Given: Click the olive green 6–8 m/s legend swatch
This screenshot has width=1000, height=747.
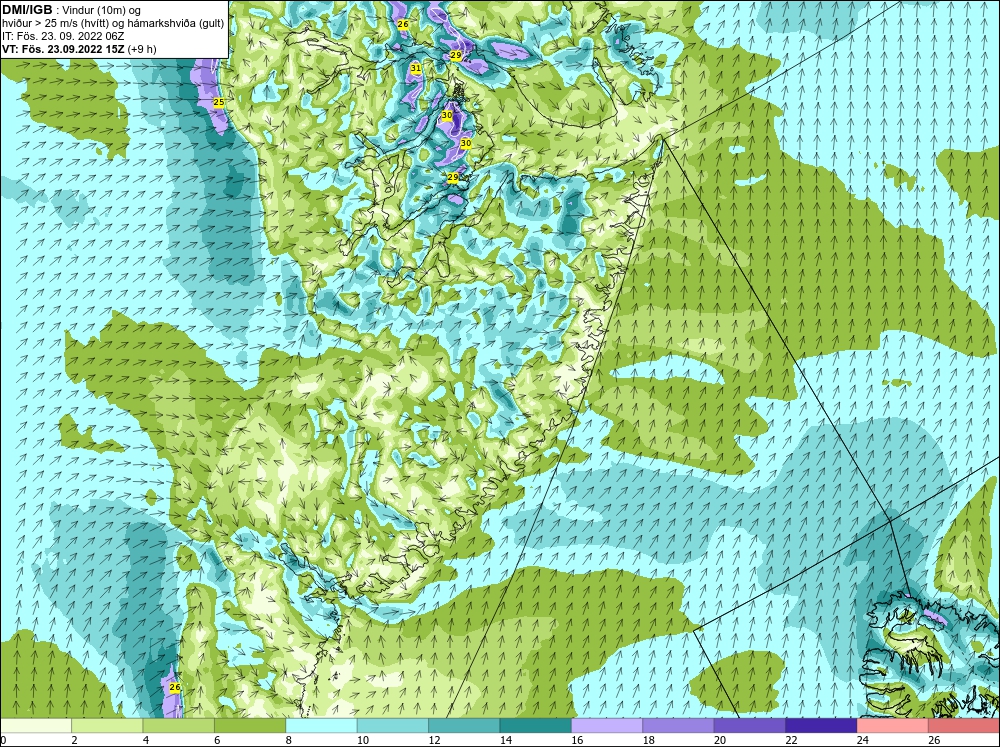Looking at the screenshot, I should 250,725.
